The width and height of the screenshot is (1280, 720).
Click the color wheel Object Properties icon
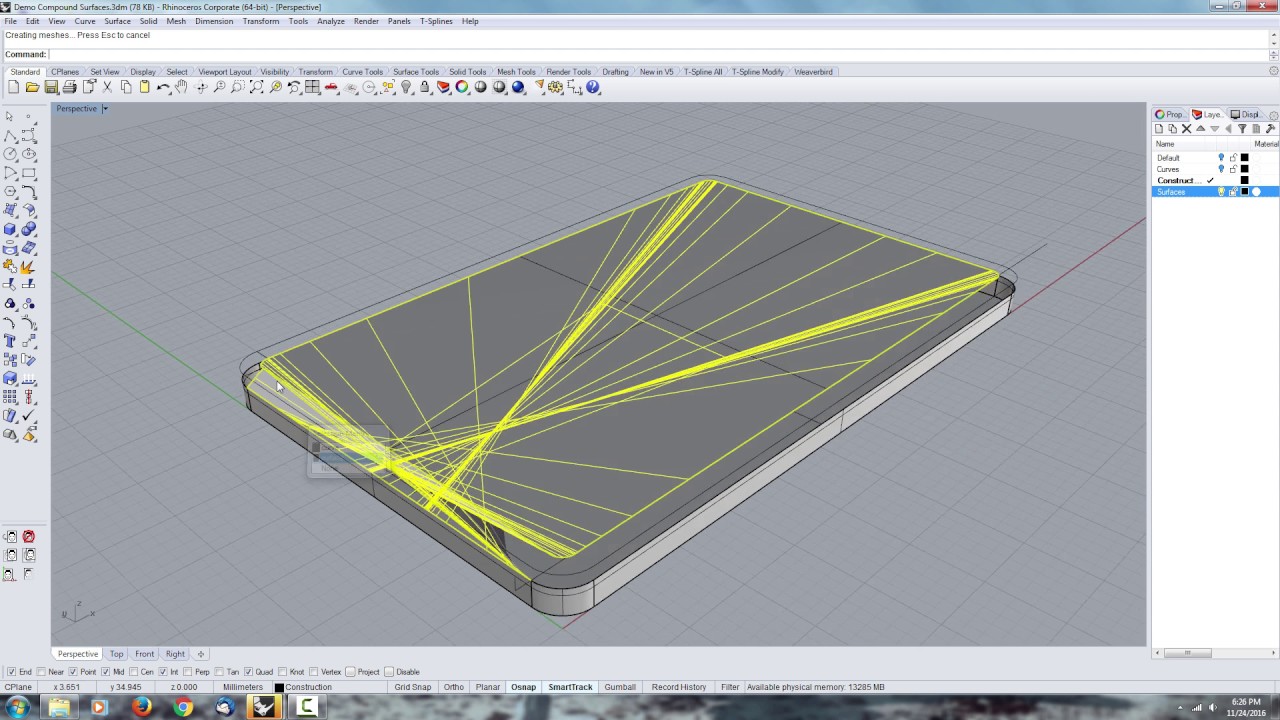(x=462, y=88)
